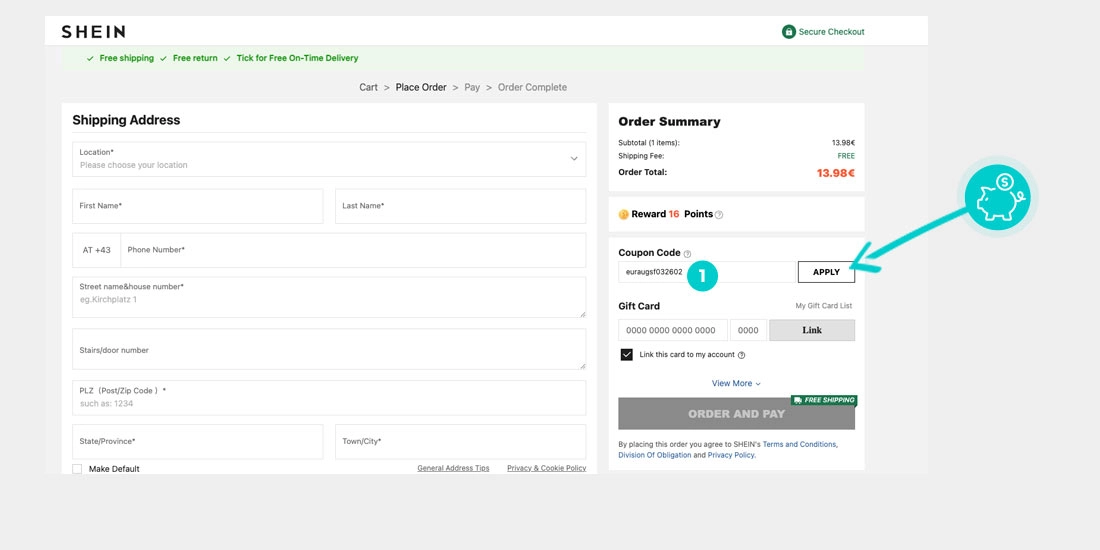Image resolution: width=1100 pixels, height=550 pixels.
Task: Expand the View More section
Action: pos(736,384)
